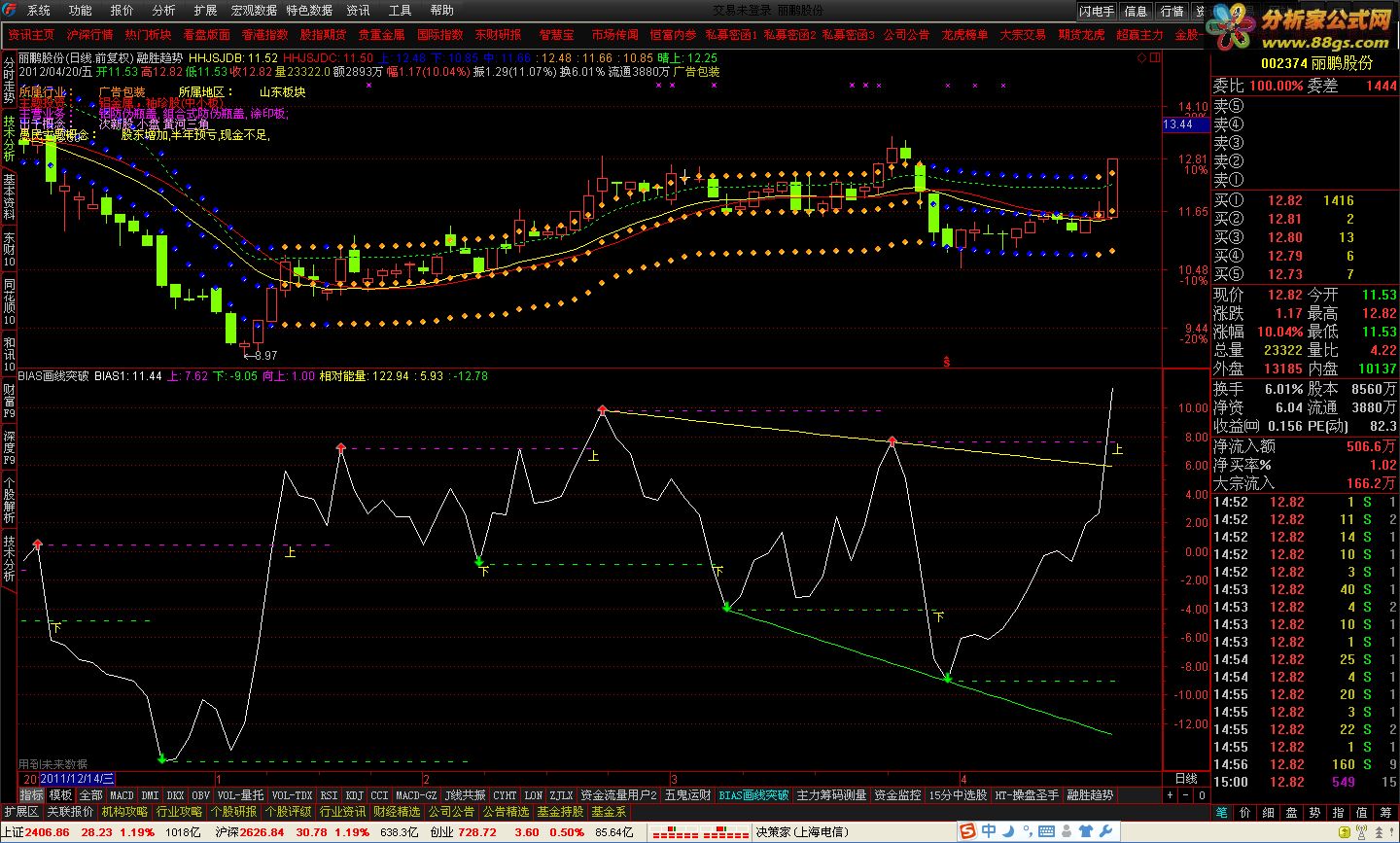Select the 主力筹码测量 indicator tab
Viewport: 1400px width, 843px height.
831,795
